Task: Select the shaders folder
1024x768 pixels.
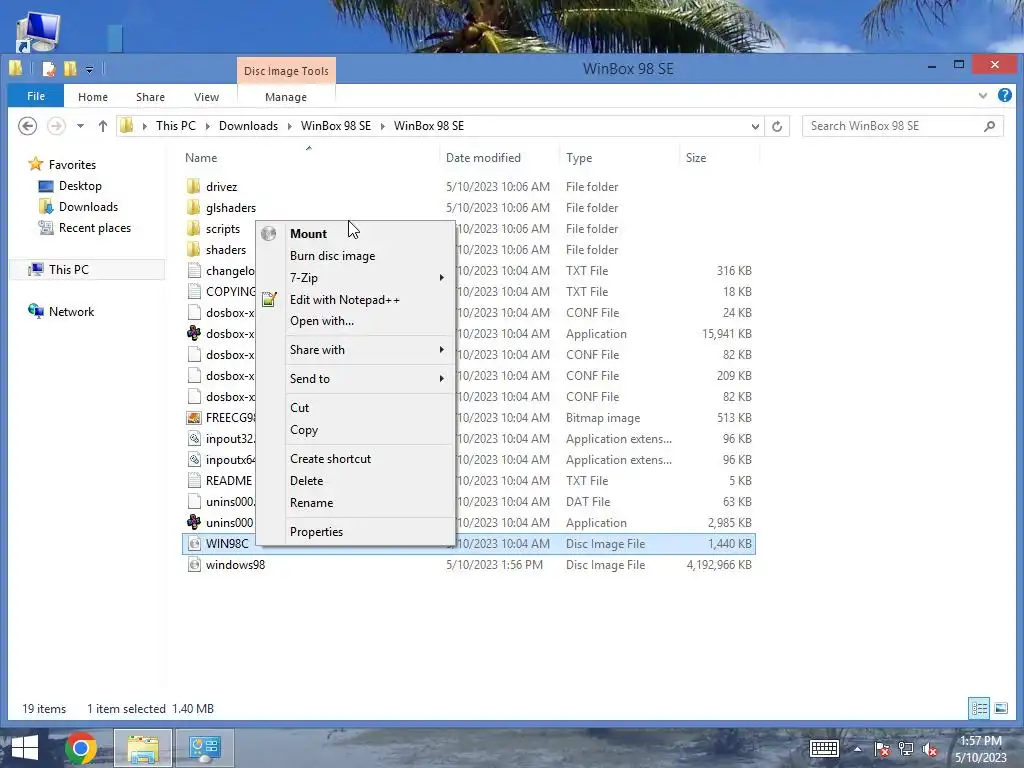Action: coord(226,249)
